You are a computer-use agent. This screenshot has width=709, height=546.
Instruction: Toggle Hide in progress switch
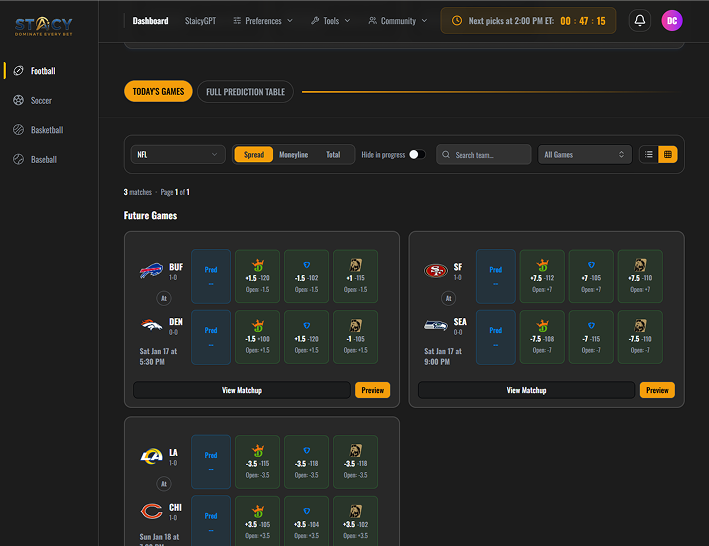tap(416, 155)
